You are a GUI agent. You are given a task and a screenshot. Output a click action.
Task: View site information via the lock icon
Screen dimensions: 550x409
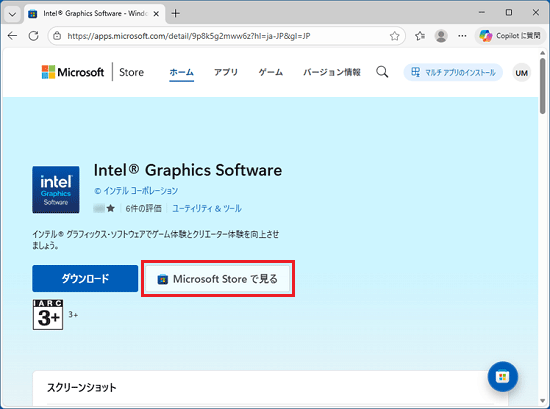pos(57,36)
